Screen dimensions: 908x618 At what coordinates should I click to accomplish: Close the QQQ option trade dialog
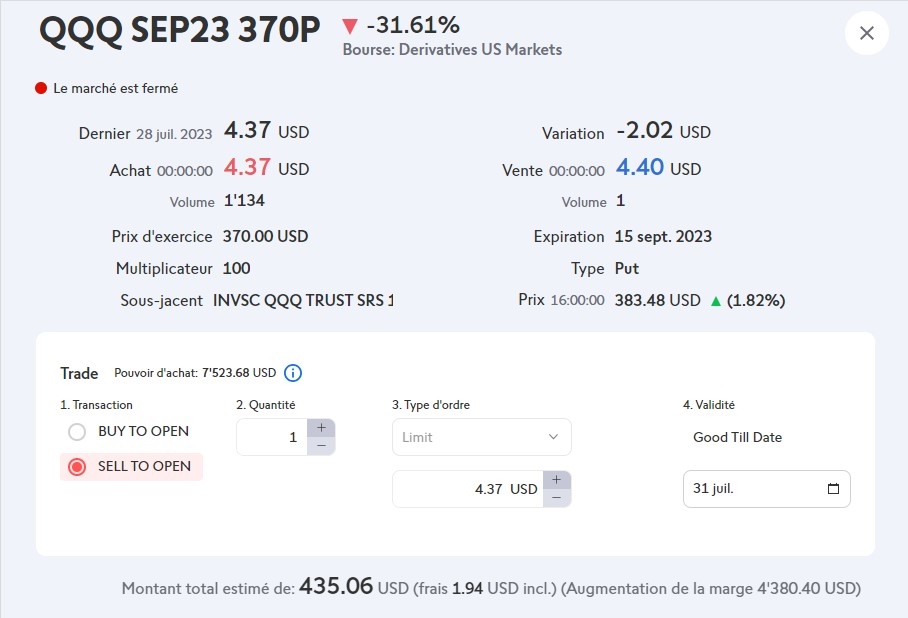tap(866, 33)
